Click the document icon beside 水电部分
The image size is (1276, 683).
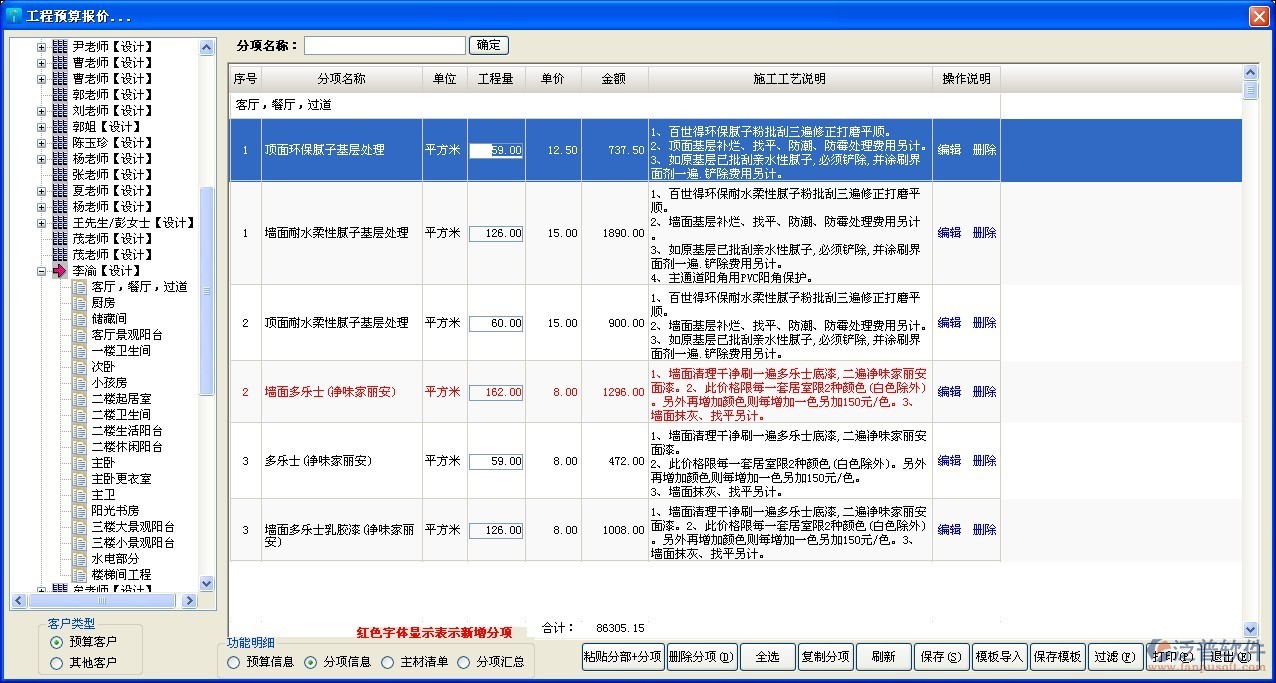79,559
